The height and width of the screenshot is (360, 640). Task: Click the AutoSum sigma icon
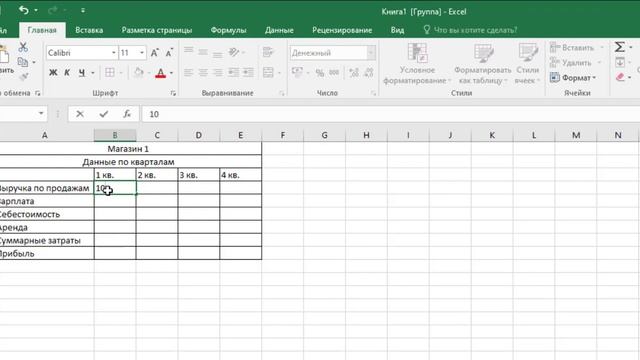620,47
